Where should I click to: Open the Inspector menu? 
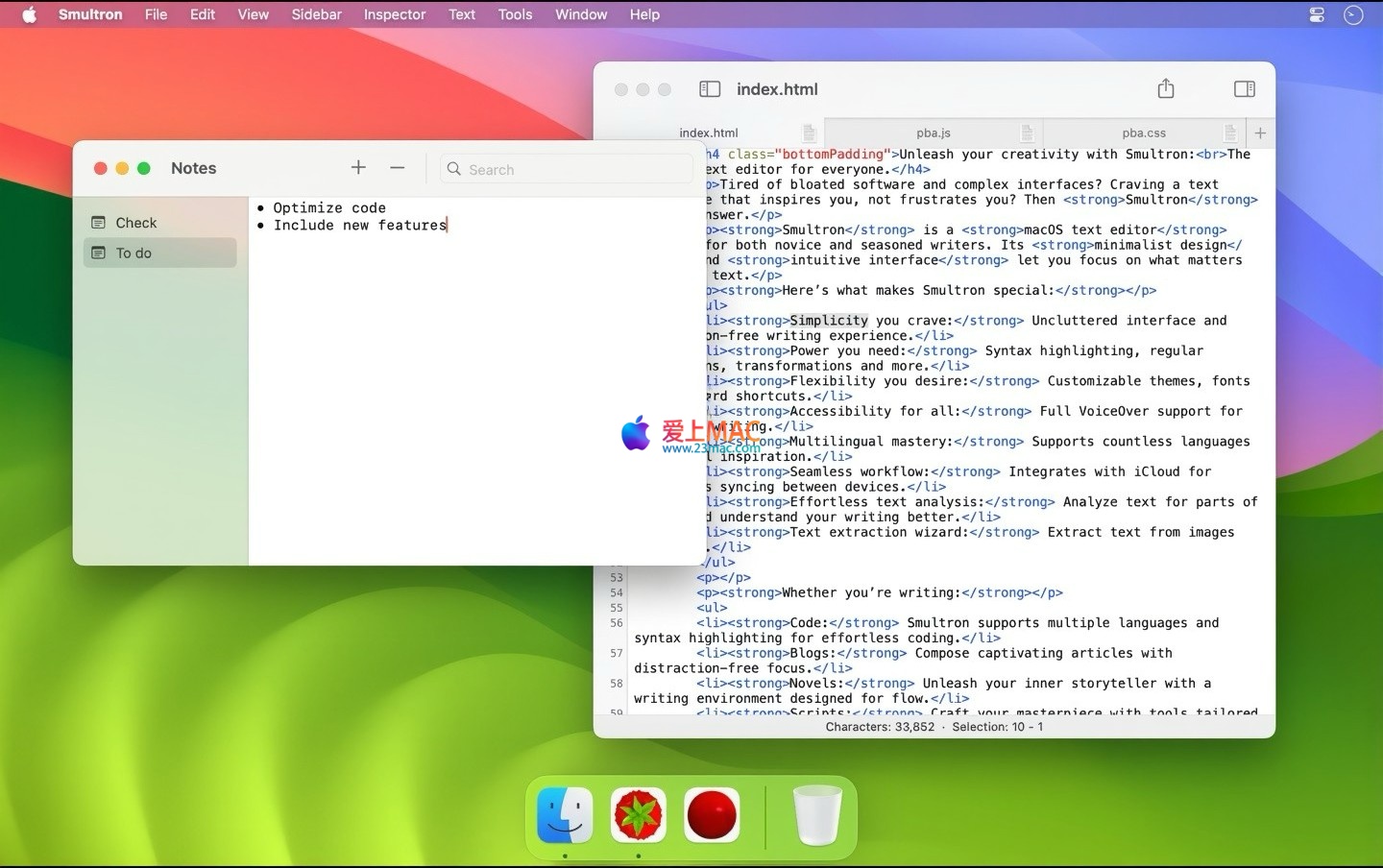coord(394,14)
